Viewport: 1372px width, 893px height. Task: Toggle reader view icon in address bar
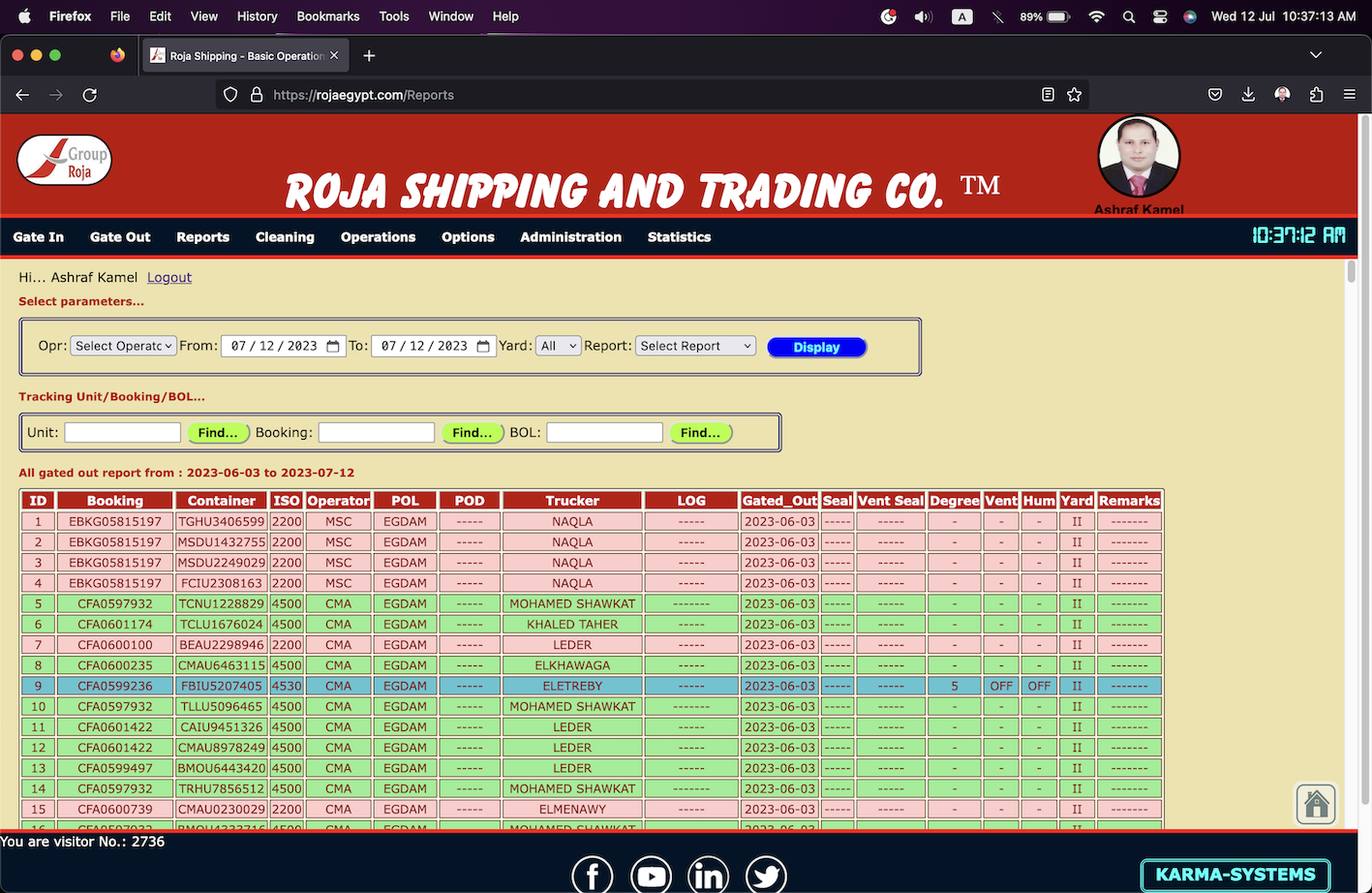1048,95
